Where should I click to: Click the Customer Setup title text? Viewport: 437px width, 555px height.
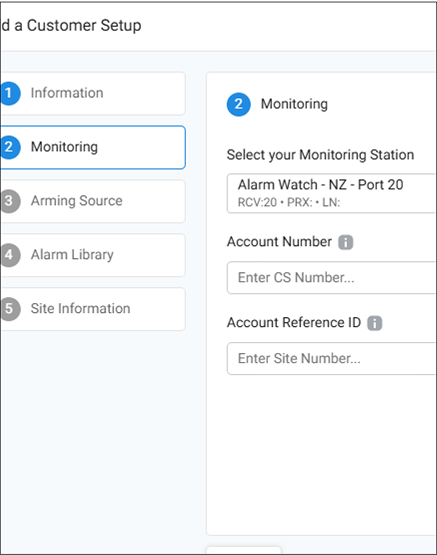tap(84, 25)
